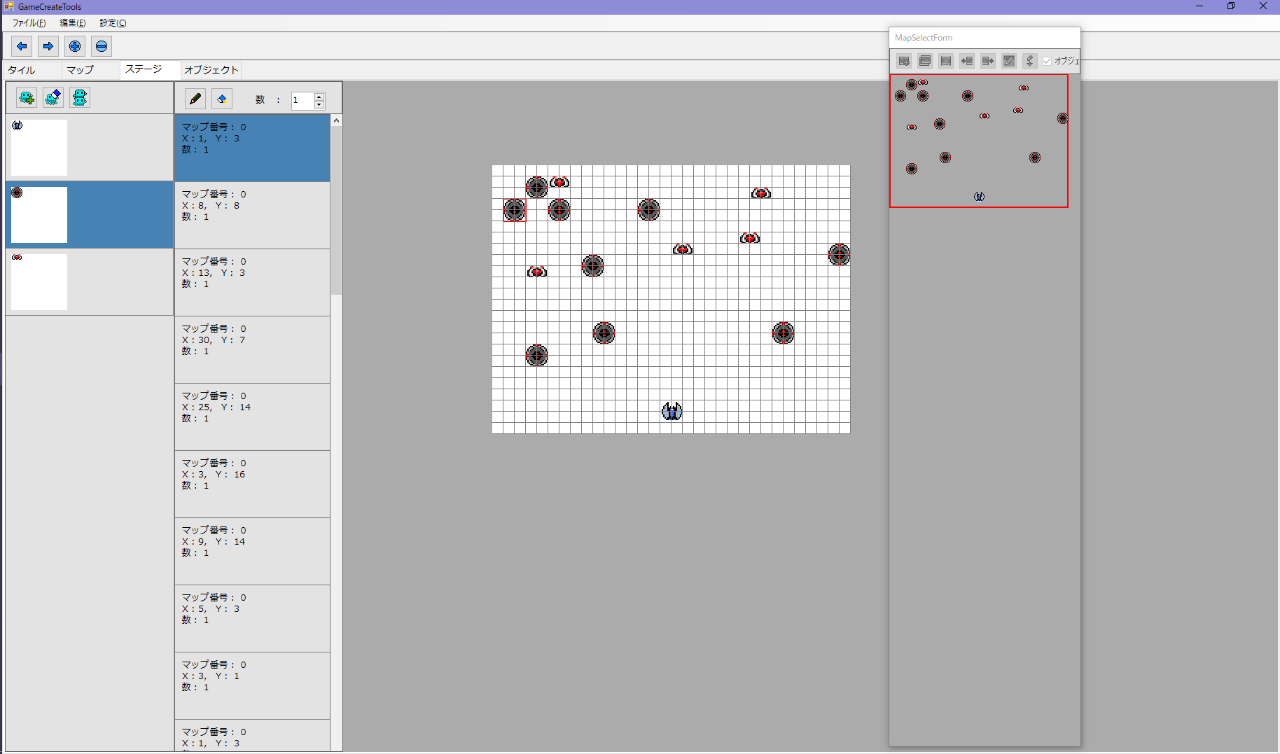
Task: Click the blue left arrow toolbar button
Action: pyautogui.click(x=21, y=46)
